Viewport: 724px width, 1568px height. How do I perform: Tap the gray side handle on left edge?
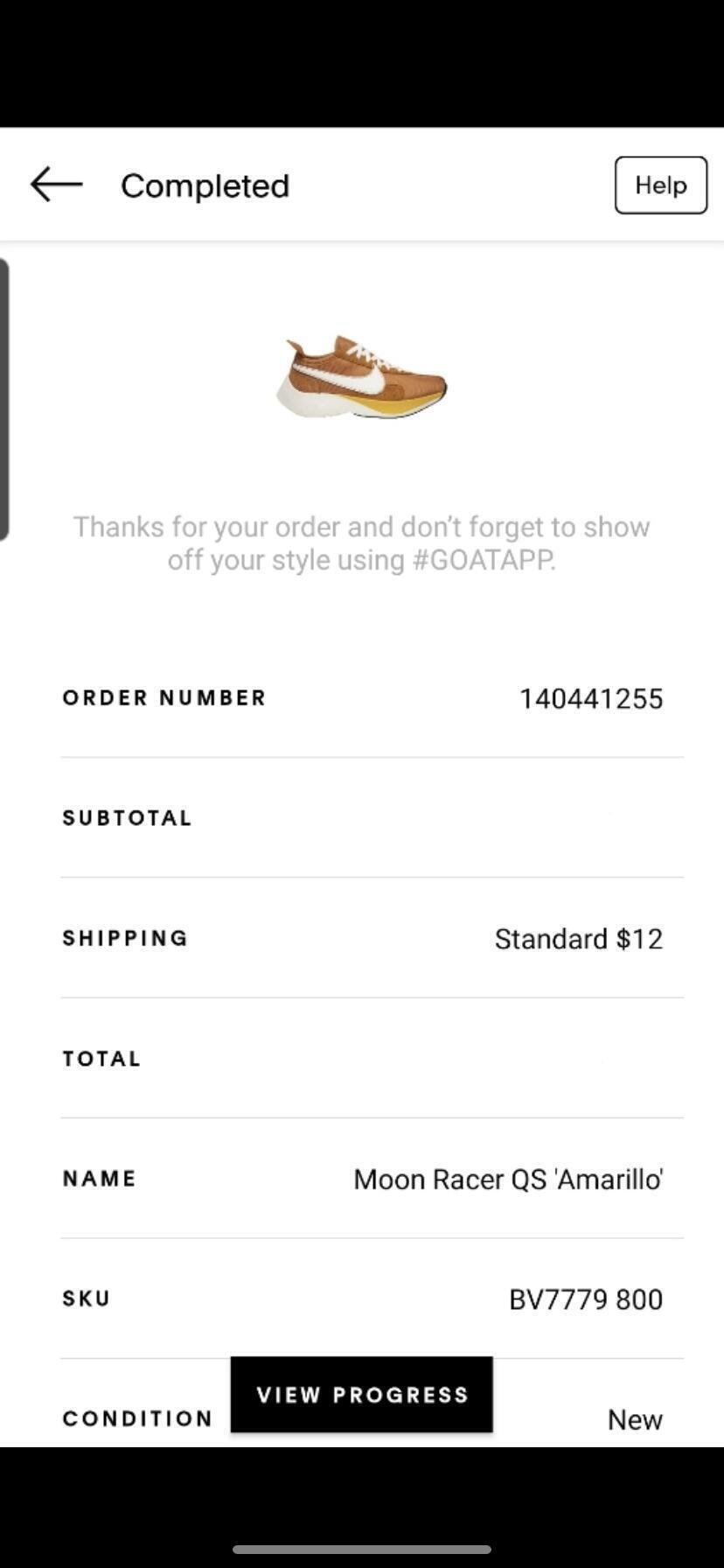pyautogui.click(x=4, y=399)
